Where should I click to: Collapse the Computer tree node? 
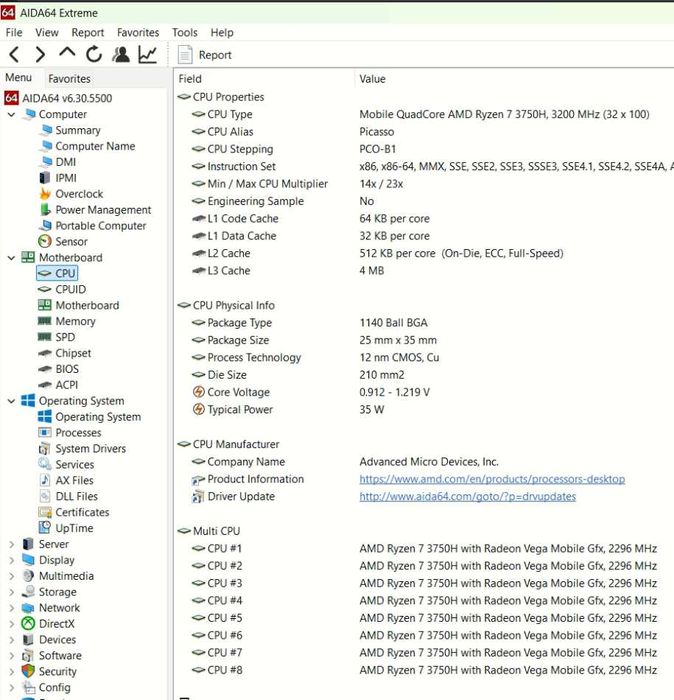tap(11, 115)
